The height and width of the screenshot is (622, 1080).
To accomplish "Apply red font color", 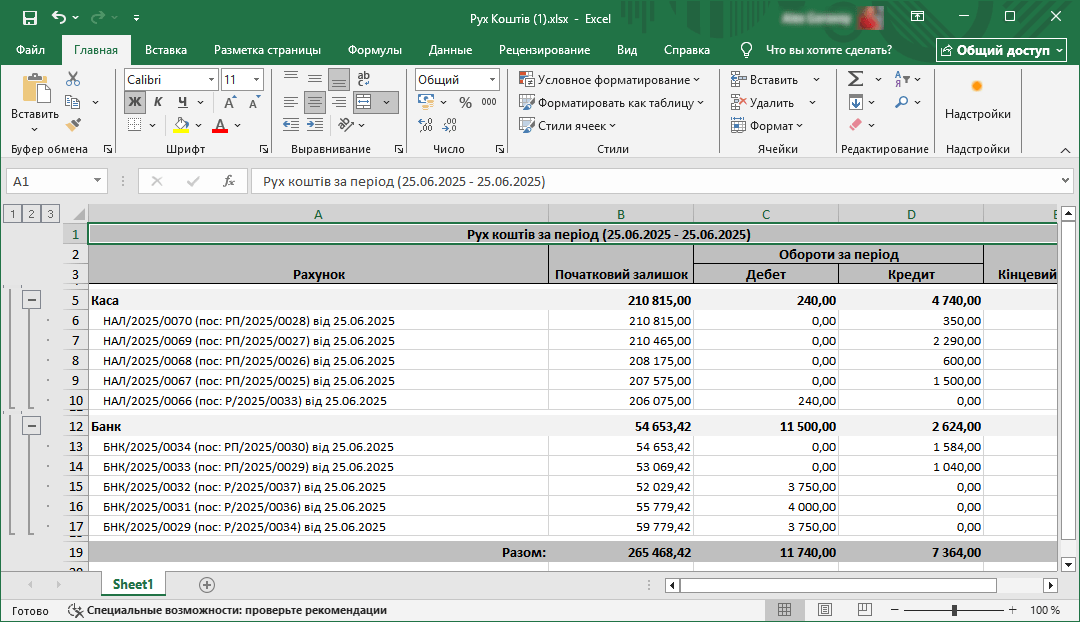I will [220, 125].
